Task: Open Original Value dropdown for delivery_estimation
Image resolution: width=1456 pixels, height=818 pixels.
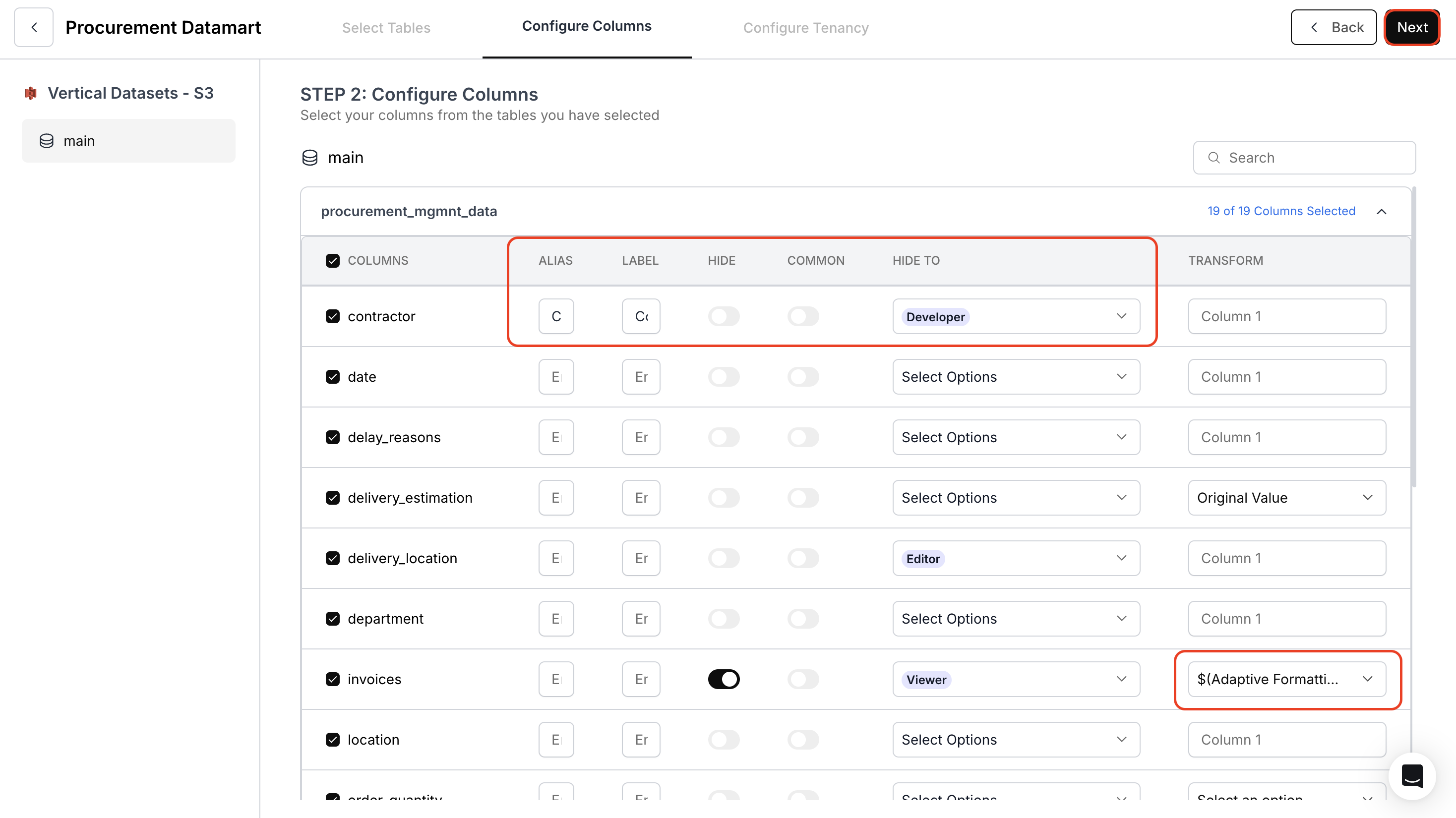Action: (1286, 498)
